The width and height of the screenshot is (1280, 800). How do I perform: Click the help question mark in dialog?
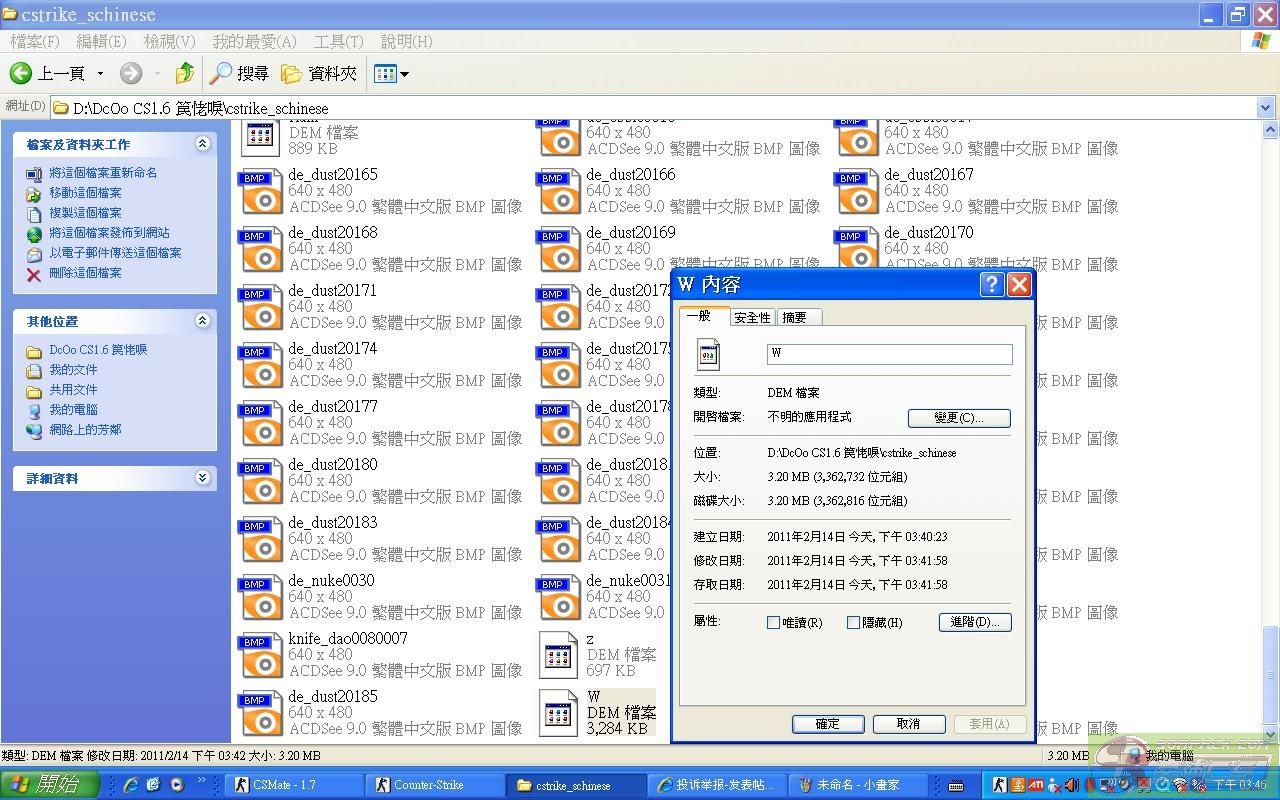click(x=991, y=285)
